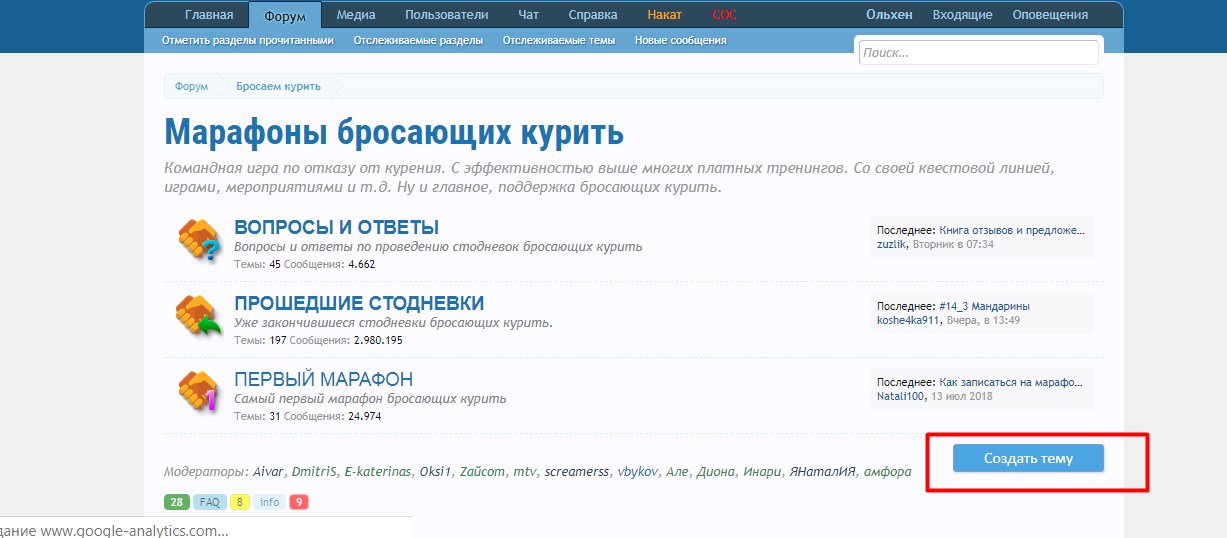The width and height of the screenshot is (1227, 538).
Task: Select Новые сообщения in the sub-navigation
Action: coord(680,41)
